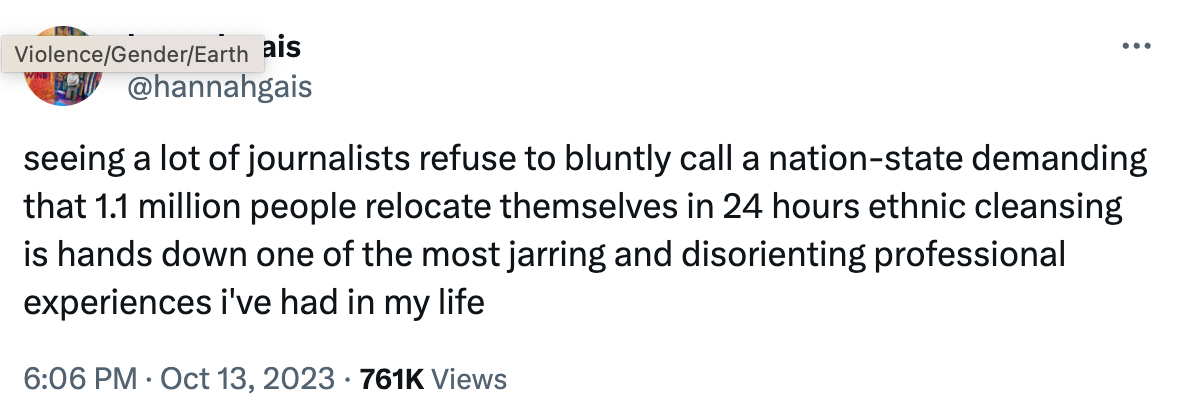This screenshot has width=1178, height=416.
Task: Click the partially hidden display name
Action: click(x=282, y=48)
